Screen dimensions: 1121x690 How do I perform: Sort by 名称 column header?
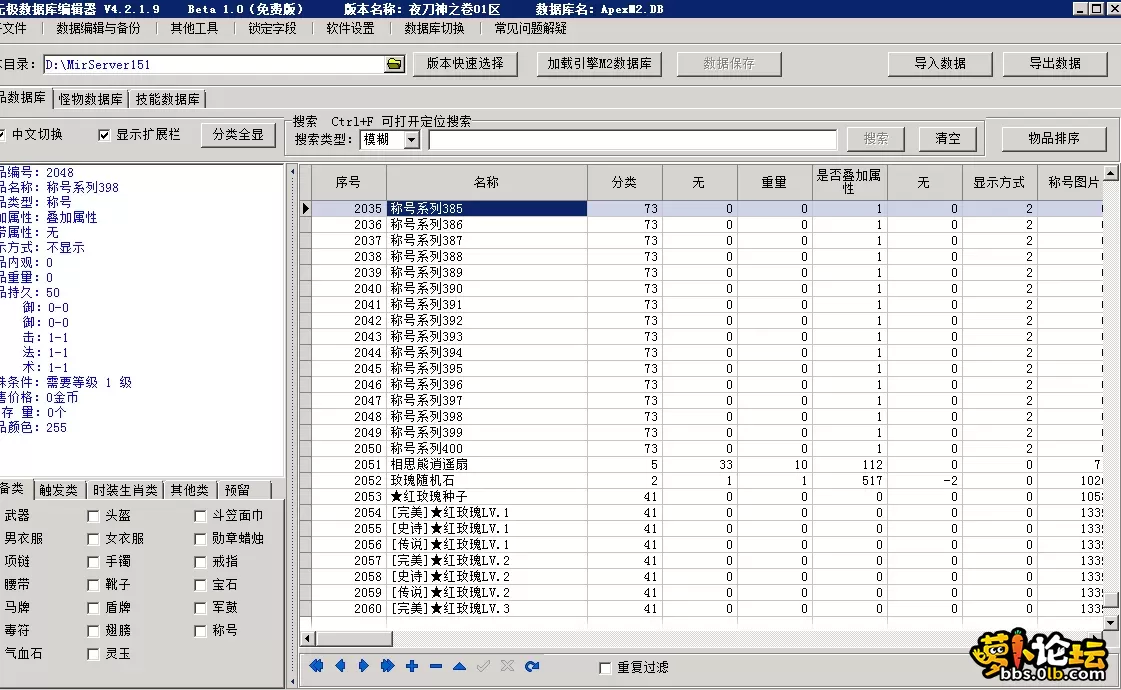(x=486, y=182)
